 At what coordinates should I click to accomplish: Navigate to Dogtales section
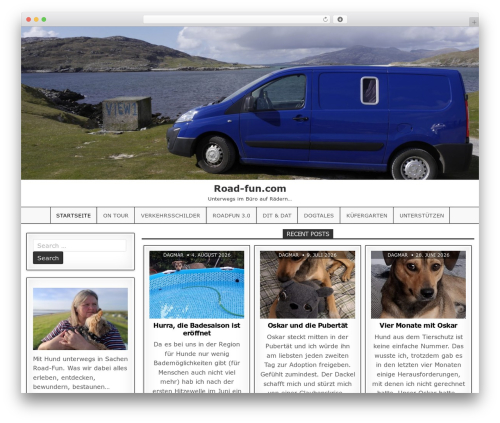319,216
